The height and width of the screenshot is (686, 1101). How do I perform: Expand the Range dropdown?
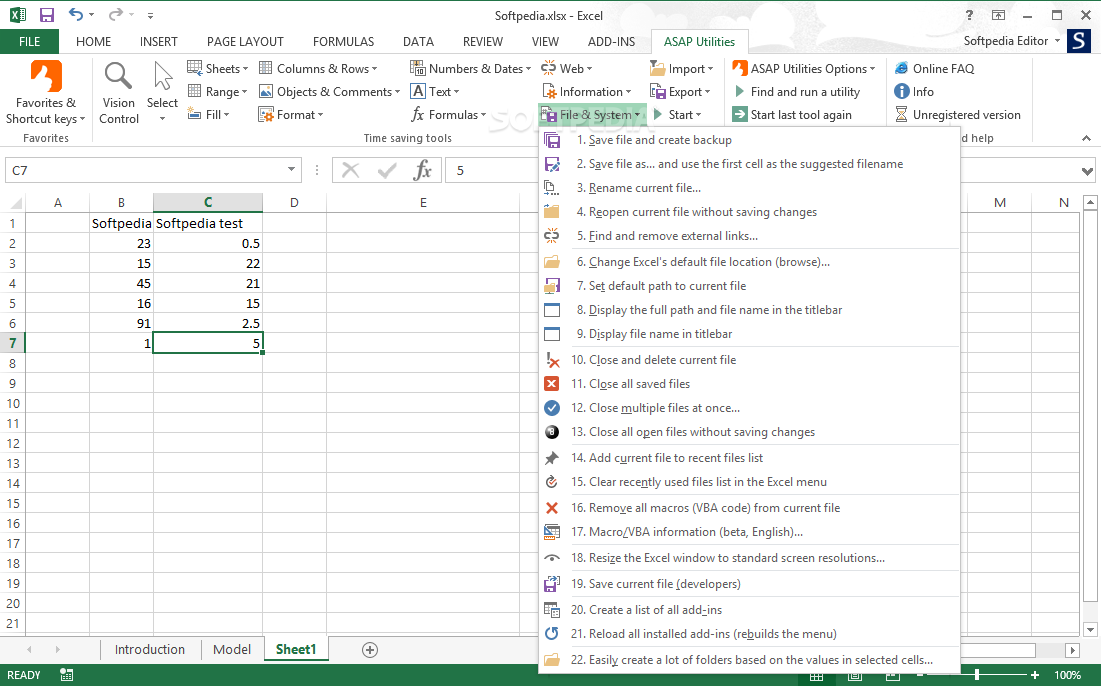(218, 91)
